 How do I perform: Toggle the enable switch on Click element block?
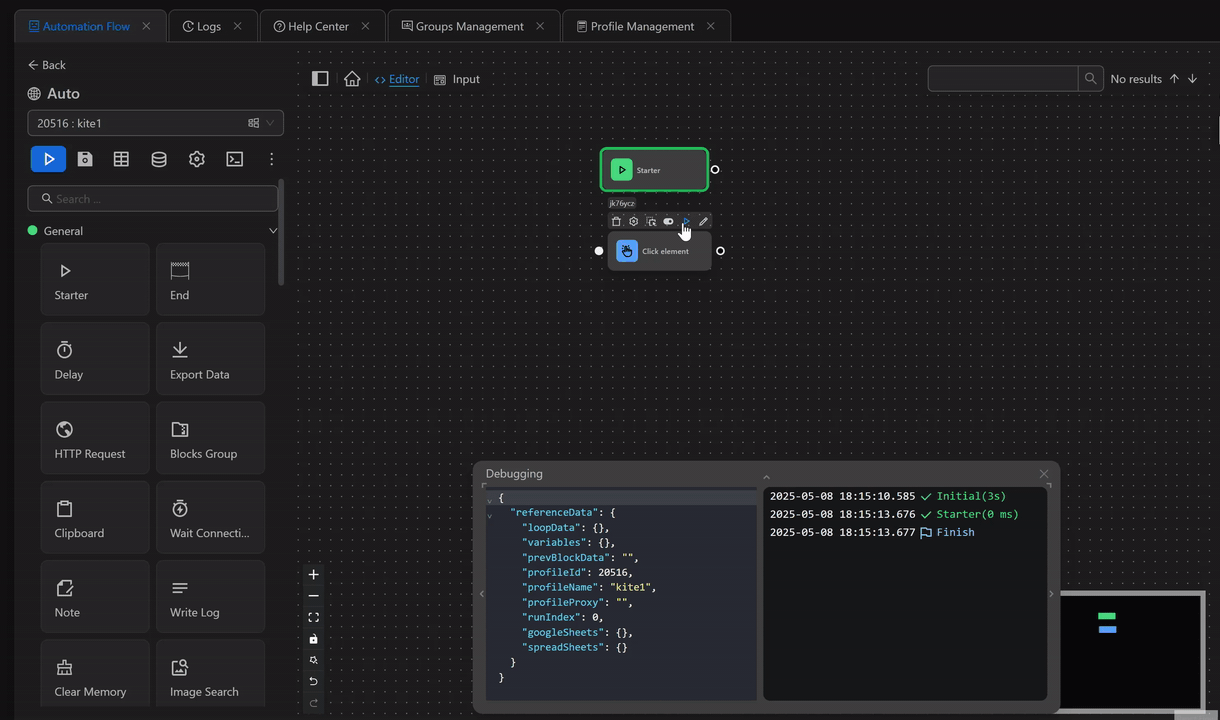point(668,222)
